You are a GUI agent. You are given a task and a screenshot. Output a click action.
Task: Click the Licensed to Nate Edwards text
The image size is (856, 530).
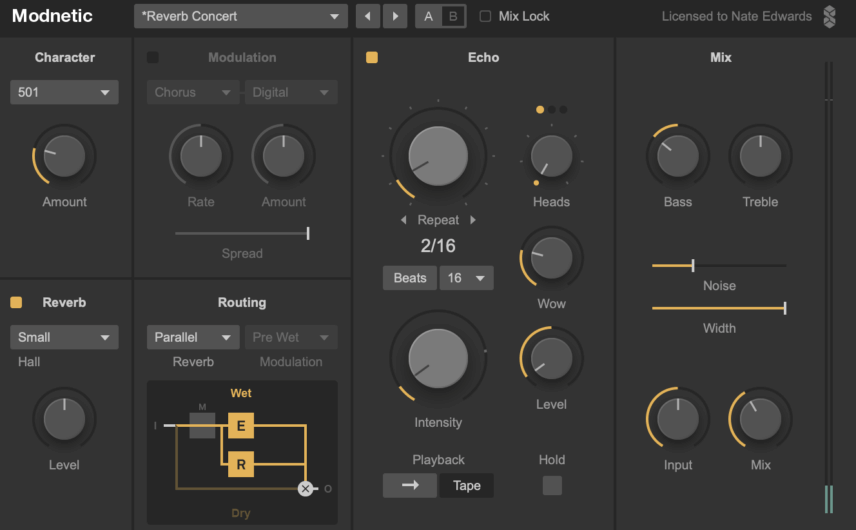coord(736,16)
